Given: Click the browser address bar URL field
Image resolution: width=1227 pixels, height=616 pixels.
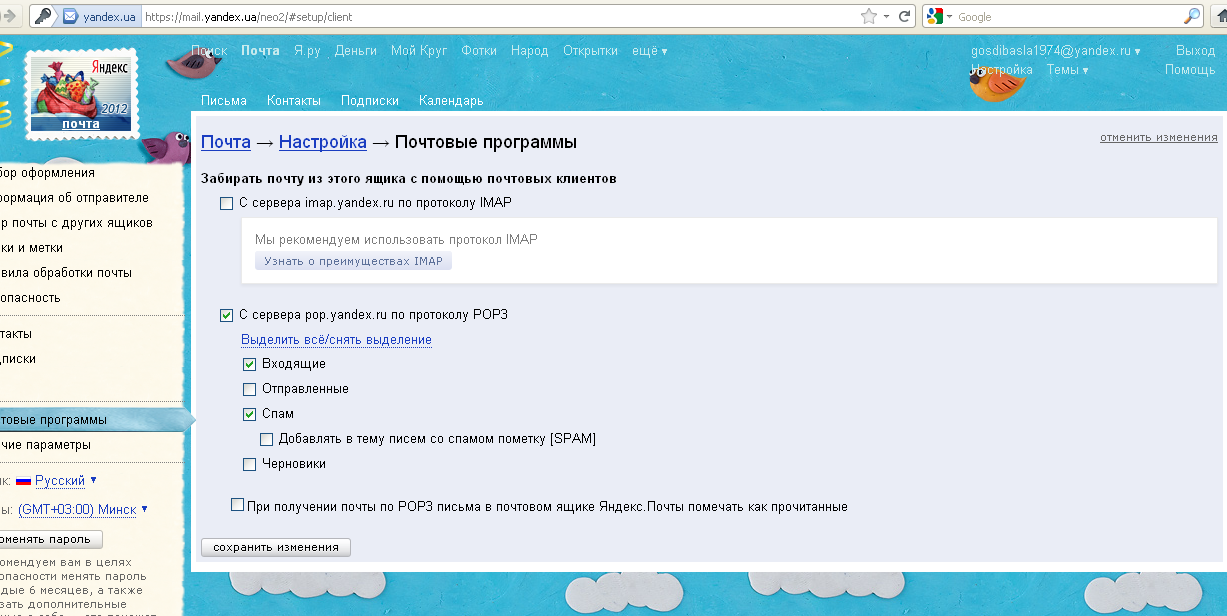Looking at the screenshot, I should tap(500, 17).
